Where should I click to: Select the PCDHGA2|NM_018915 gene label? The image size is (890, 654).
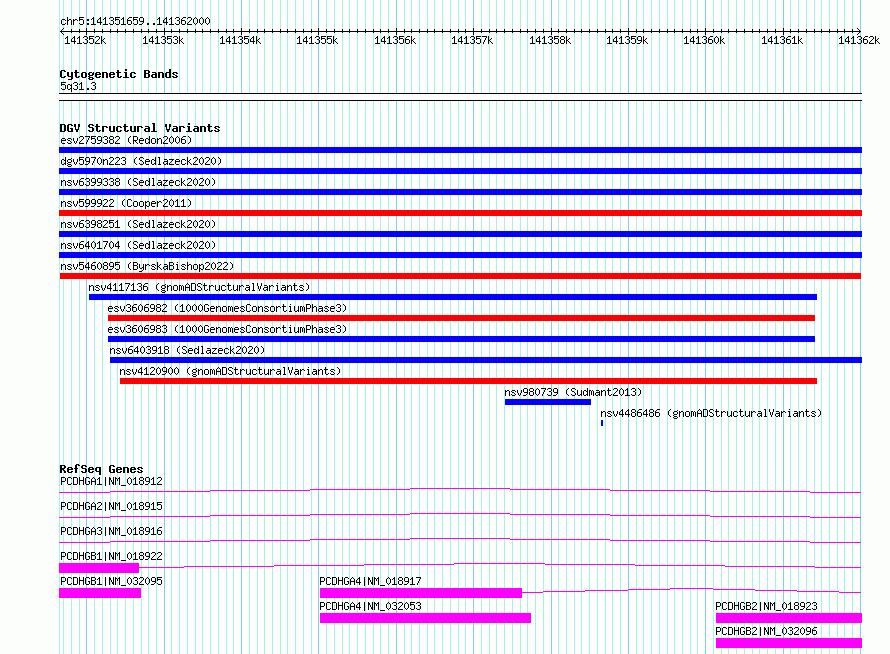tap(111, 506)
